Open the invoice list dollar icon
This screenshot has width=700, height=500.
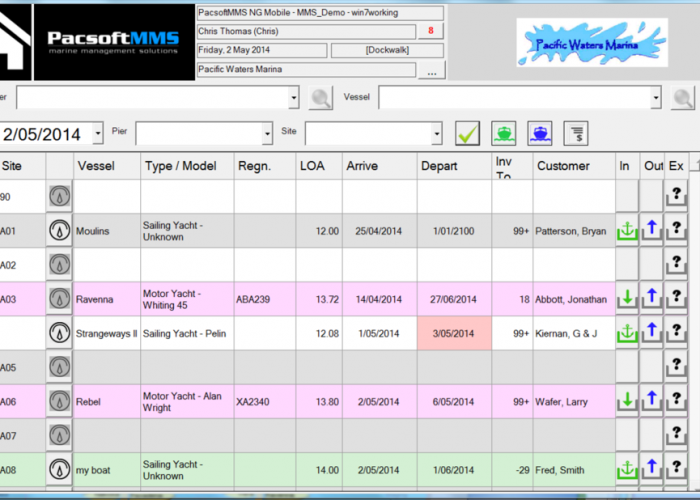coord(576,133)
